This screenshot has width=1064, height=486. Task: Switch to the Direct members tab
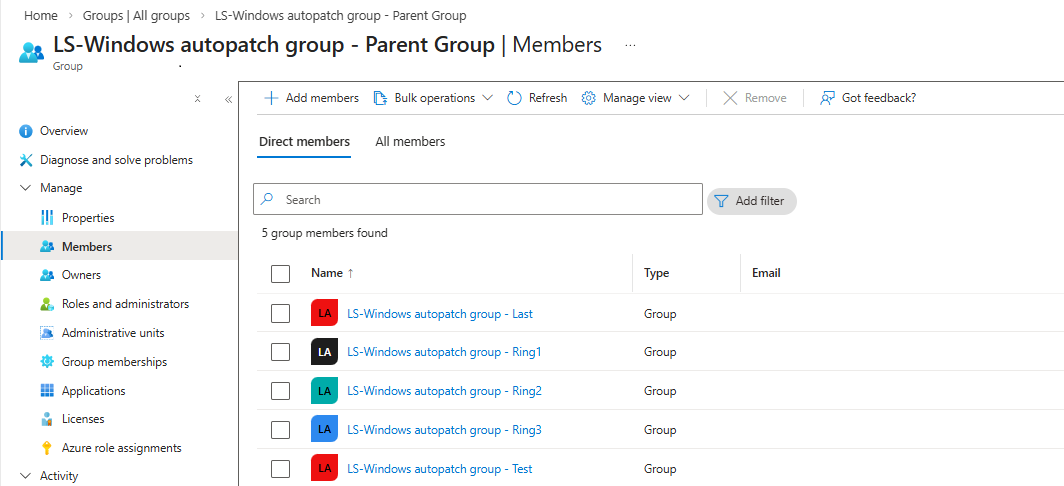(304, 142)
